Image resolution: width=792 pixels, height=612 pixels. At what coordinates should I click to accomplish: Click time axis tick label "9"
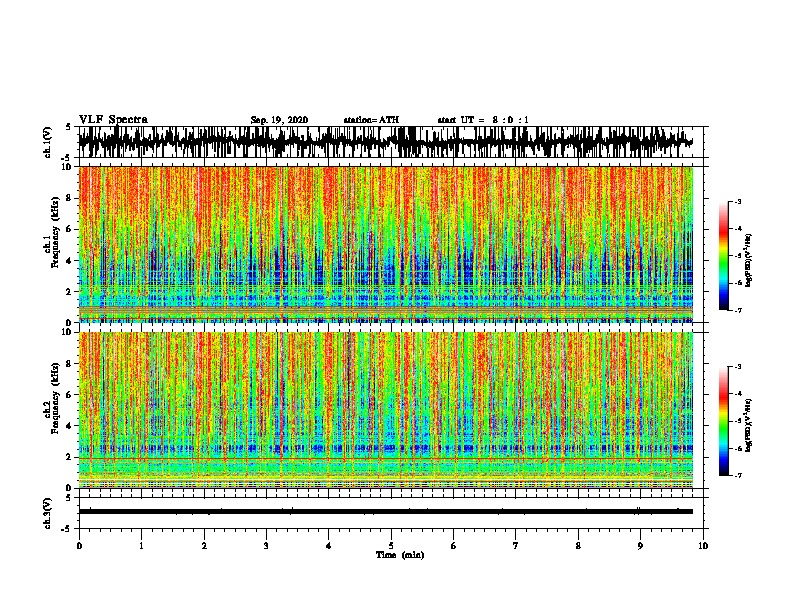[x=640, y=546]
